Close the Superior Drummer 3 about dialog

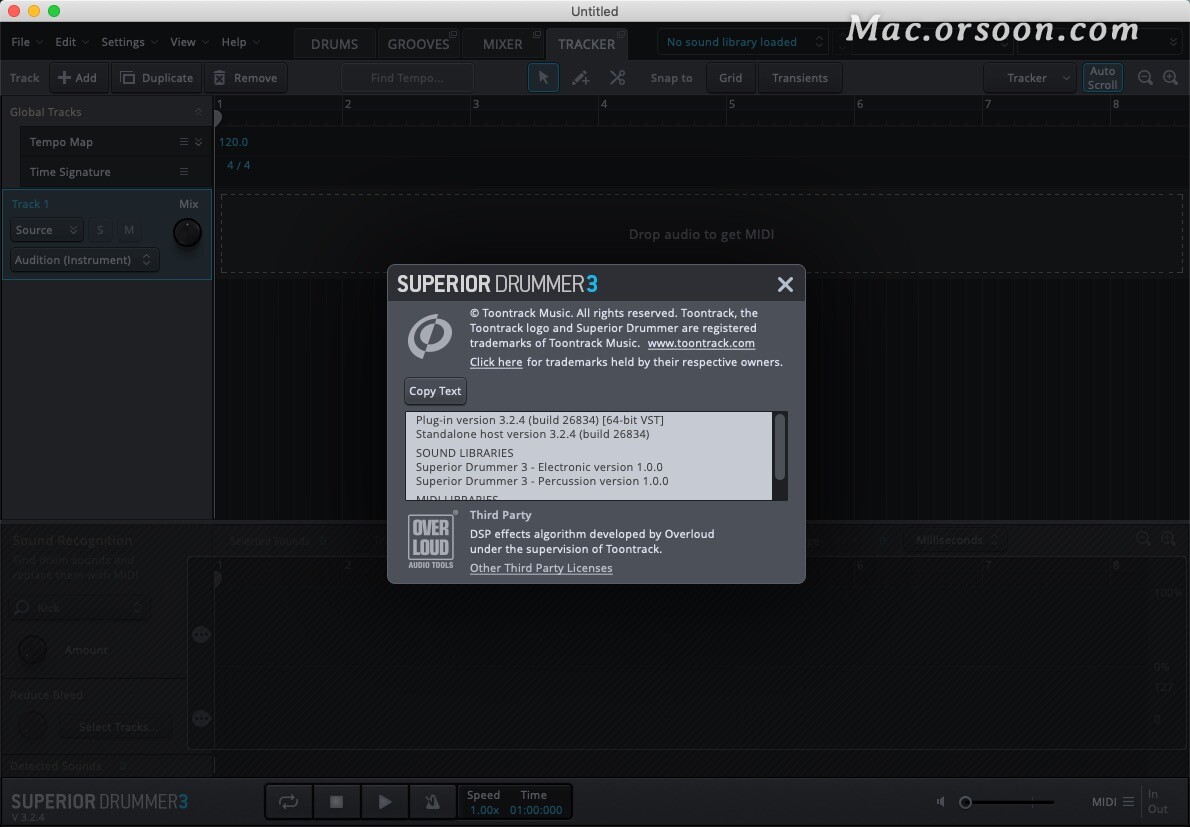(785, 284)
